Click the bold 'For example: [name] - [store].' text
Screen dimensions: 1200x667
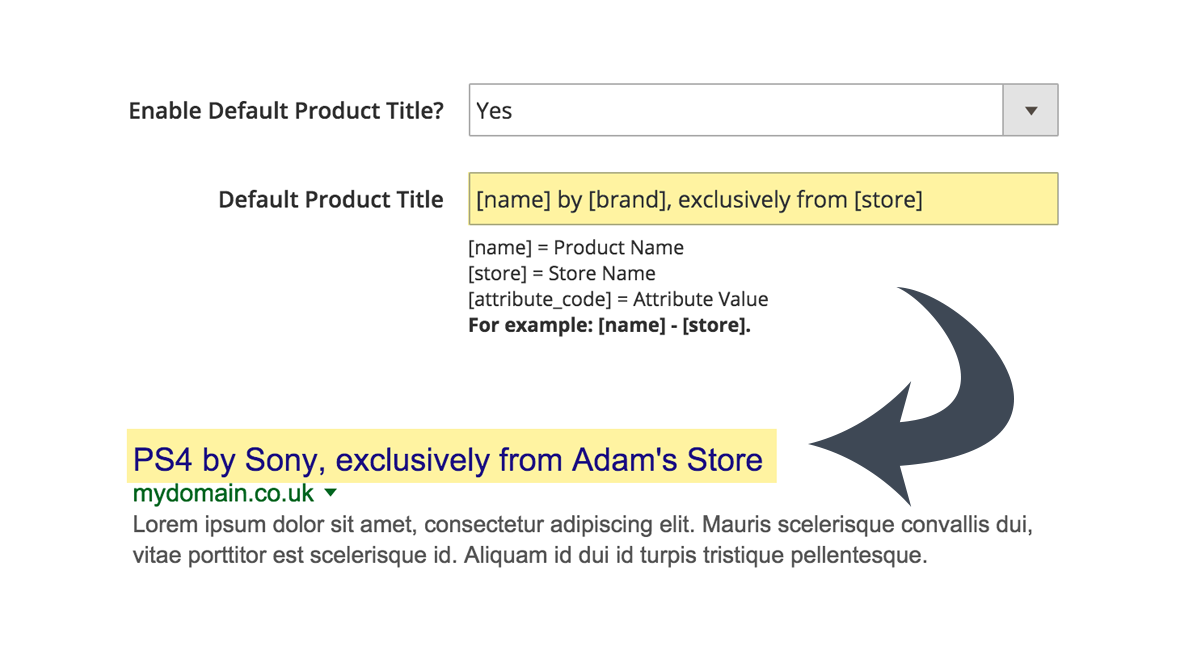pos(609,326)
